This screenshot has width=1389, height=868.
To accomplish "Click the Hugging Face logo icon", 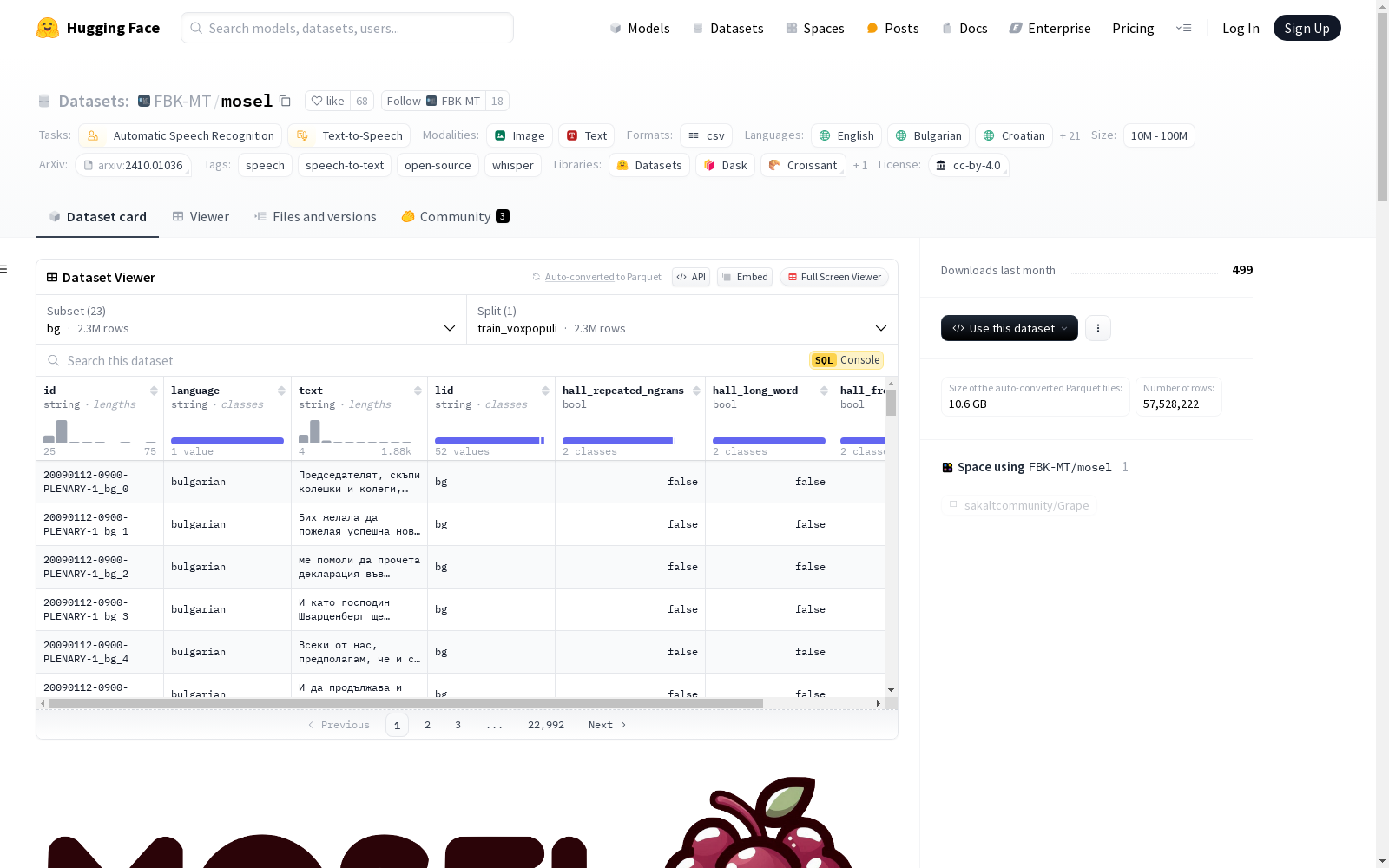I will click(48, 28).
